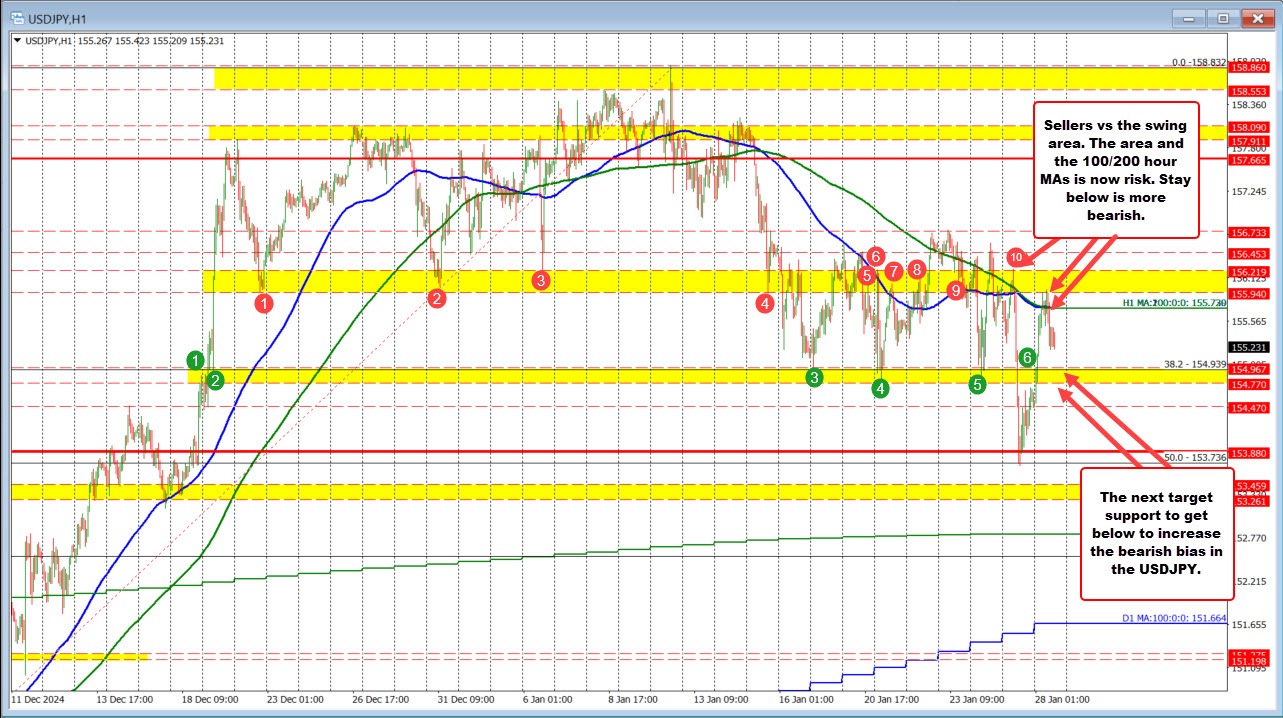Select the current price tag 155.231

[1248, 347]
